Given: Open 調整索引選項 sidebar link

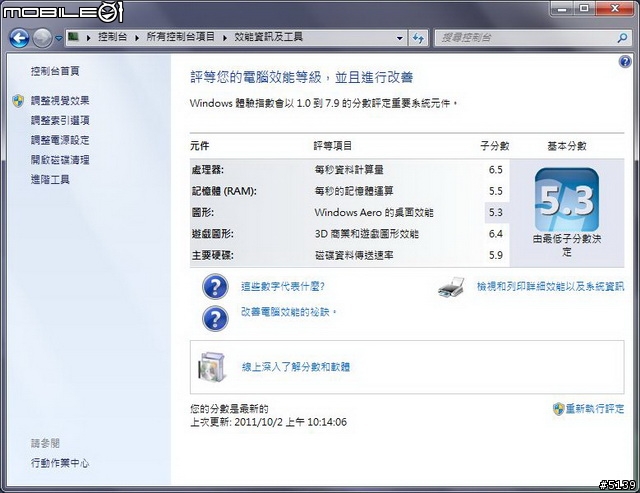Looking at the screenshot, I should tap(60, 120).
